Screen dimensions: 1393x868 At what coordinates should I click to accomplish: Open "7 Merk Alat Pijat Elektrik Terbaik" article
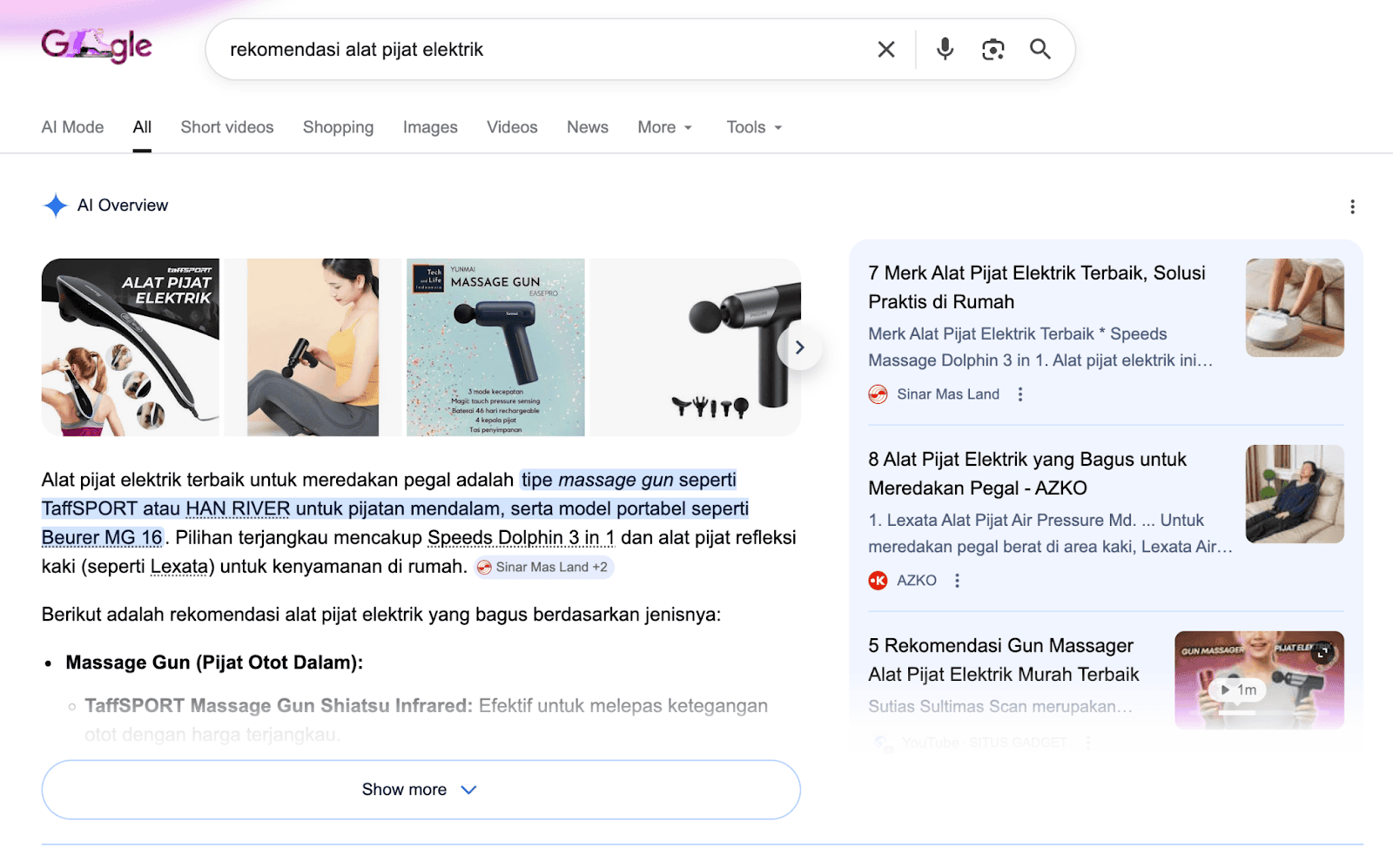tap(1037, 287)
